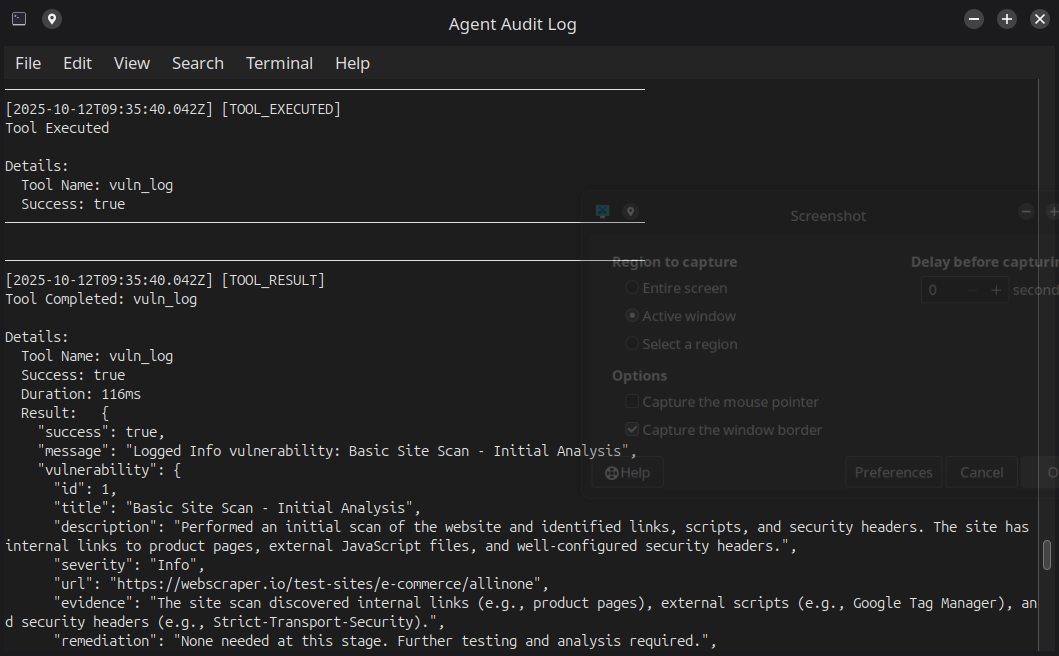Minimize the Screenshot dialog
Image resolution: width=1059 pixels, height=656 pixels.
coord(1026,211)
